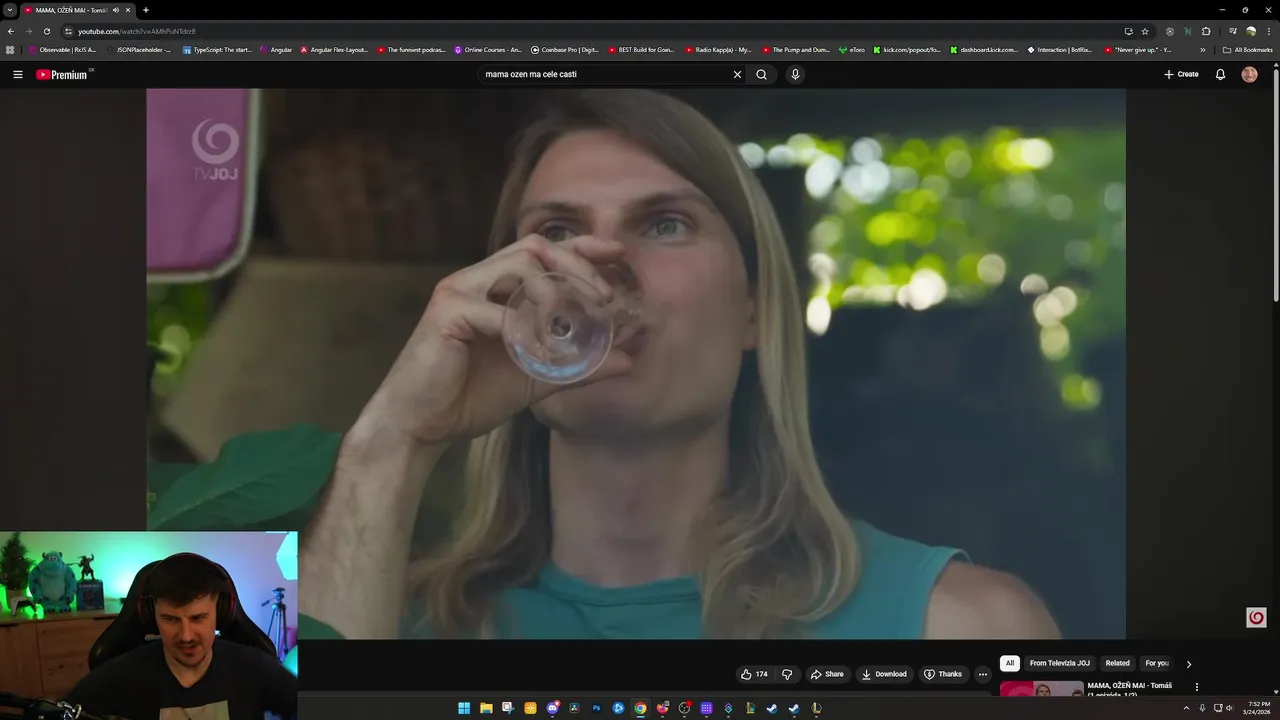Open Discord from taskbar
This screenshot has height=720, width=1280.
[552, 708]
